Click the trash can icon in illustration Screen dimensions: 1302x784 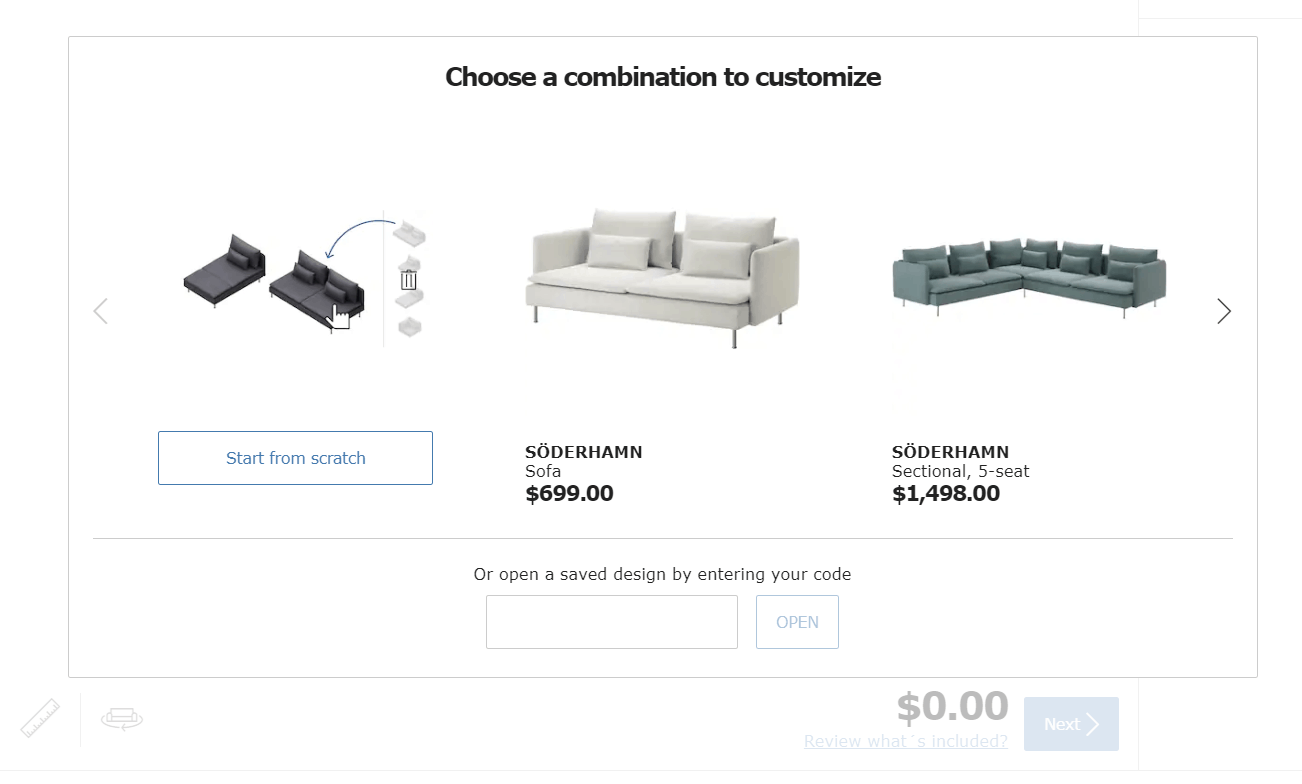tap(408, 280)
